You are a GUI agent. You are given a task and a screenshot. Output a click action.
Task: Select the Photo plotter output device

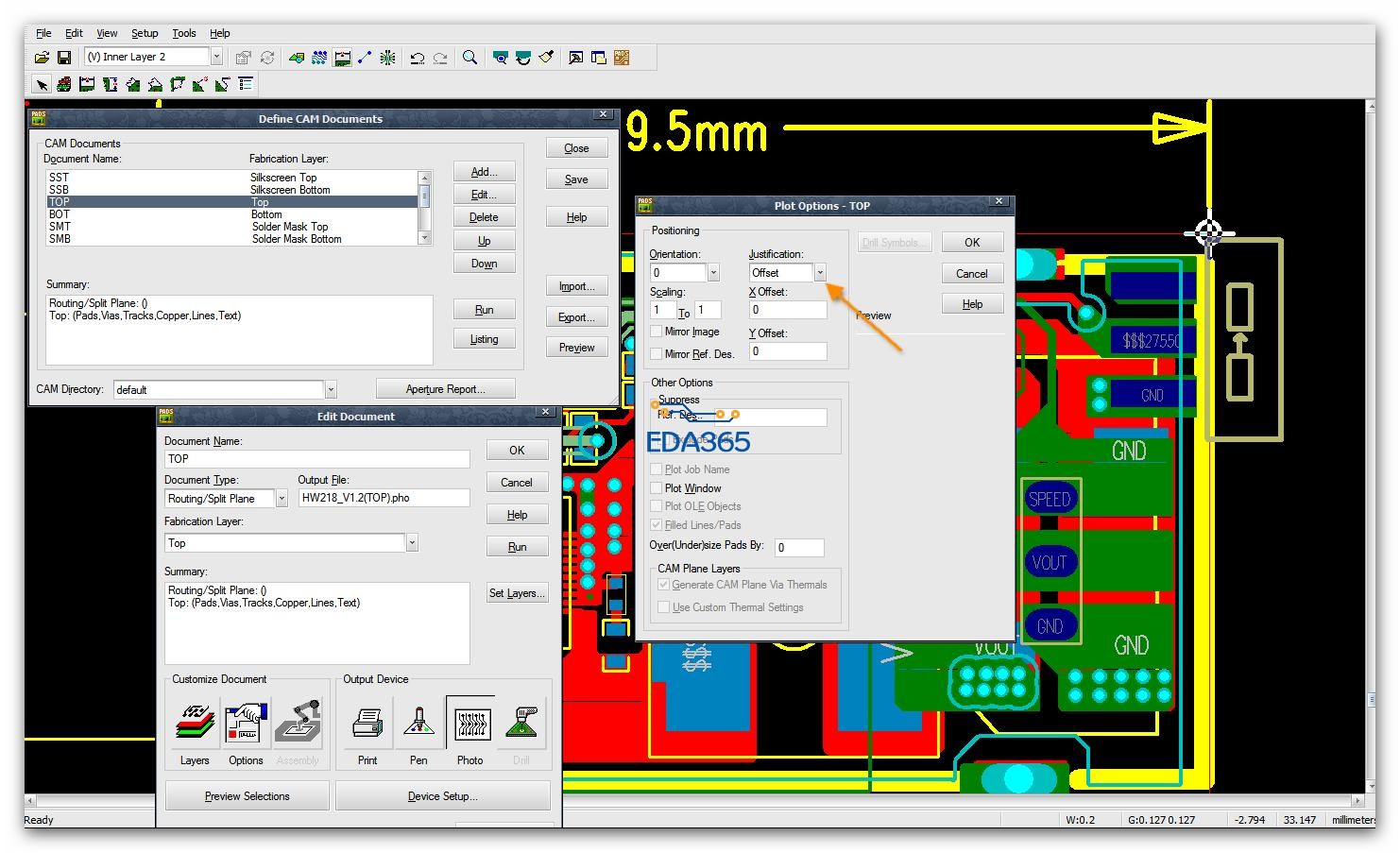[x=470, y=724]
